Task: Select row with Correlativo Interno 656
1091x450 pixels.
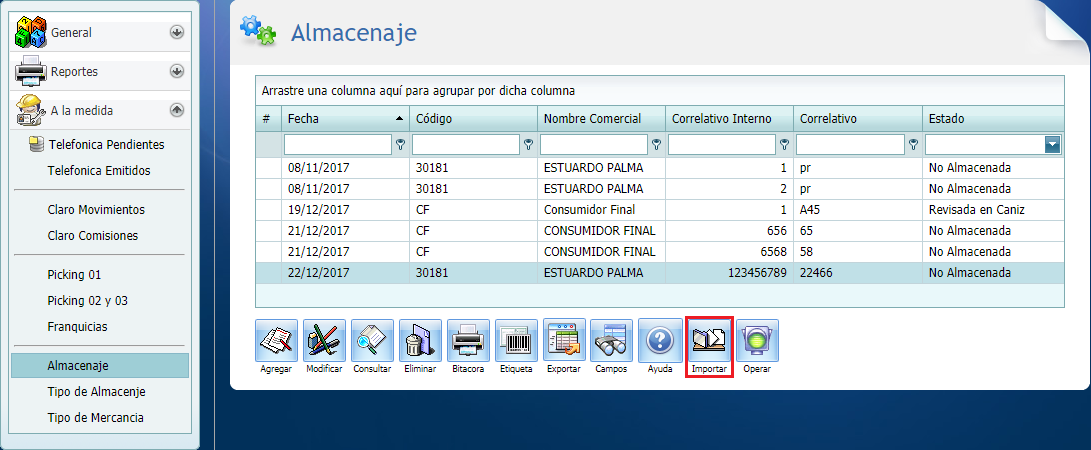Action: [660, 230]
